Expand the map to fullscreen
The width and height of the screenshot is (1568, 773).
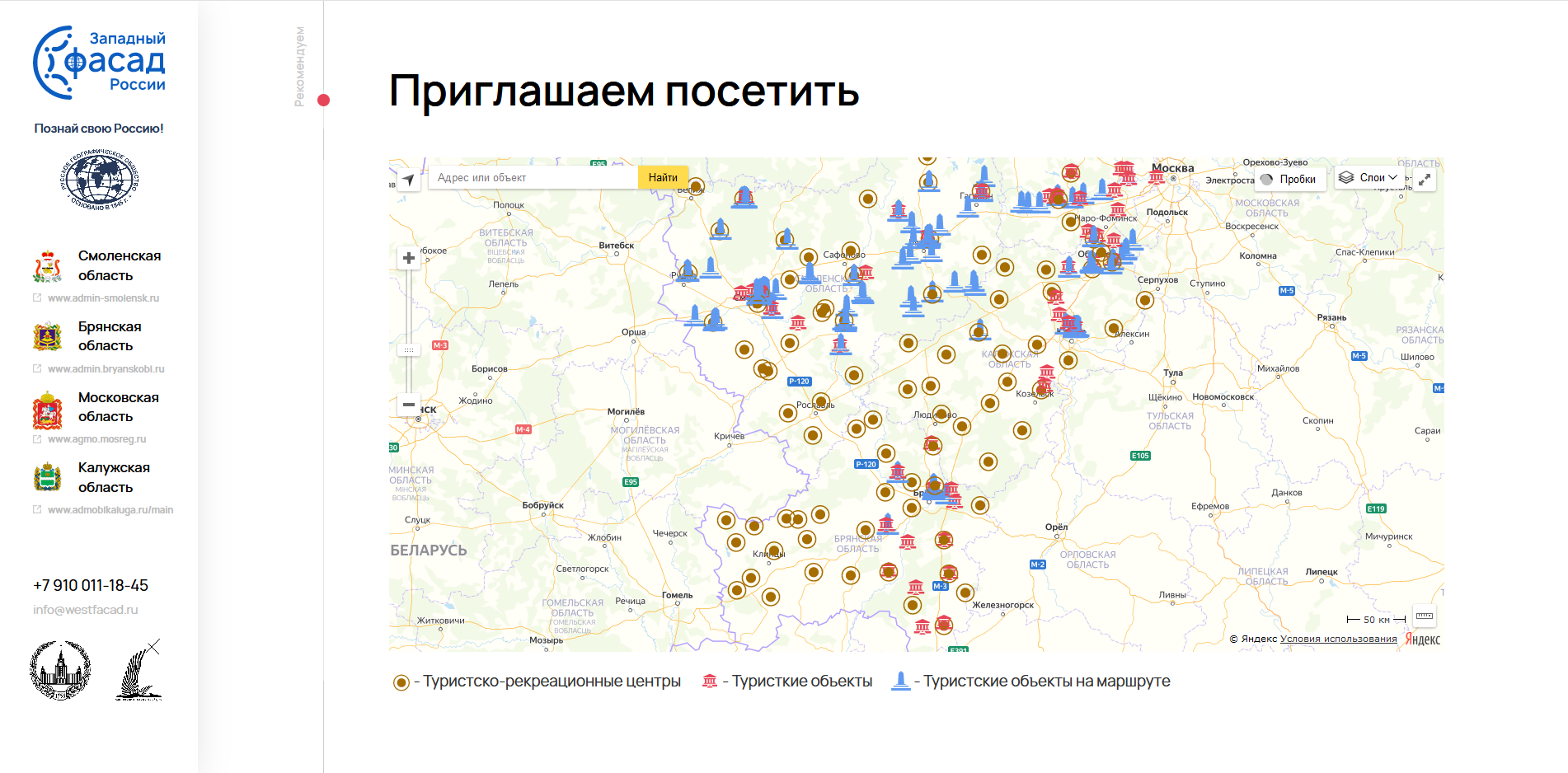click(1425, 179)
